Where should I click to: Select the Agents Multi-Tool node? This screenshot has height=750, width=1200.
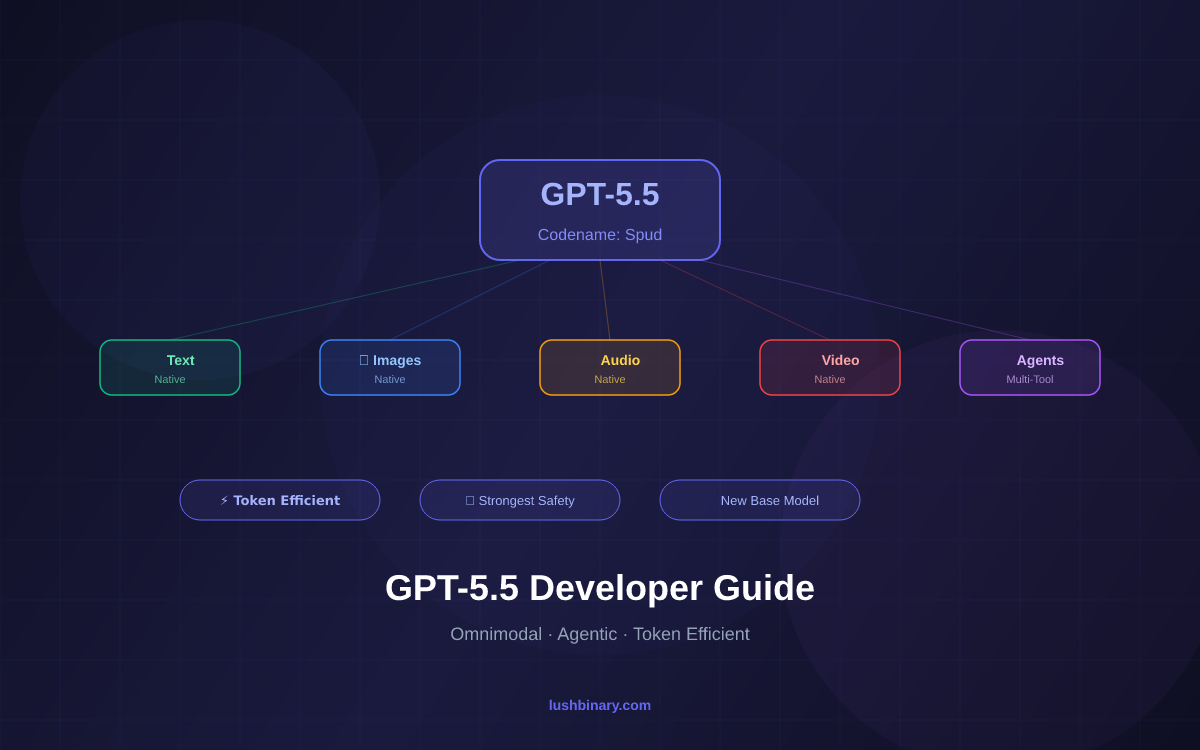point(1030,368)
